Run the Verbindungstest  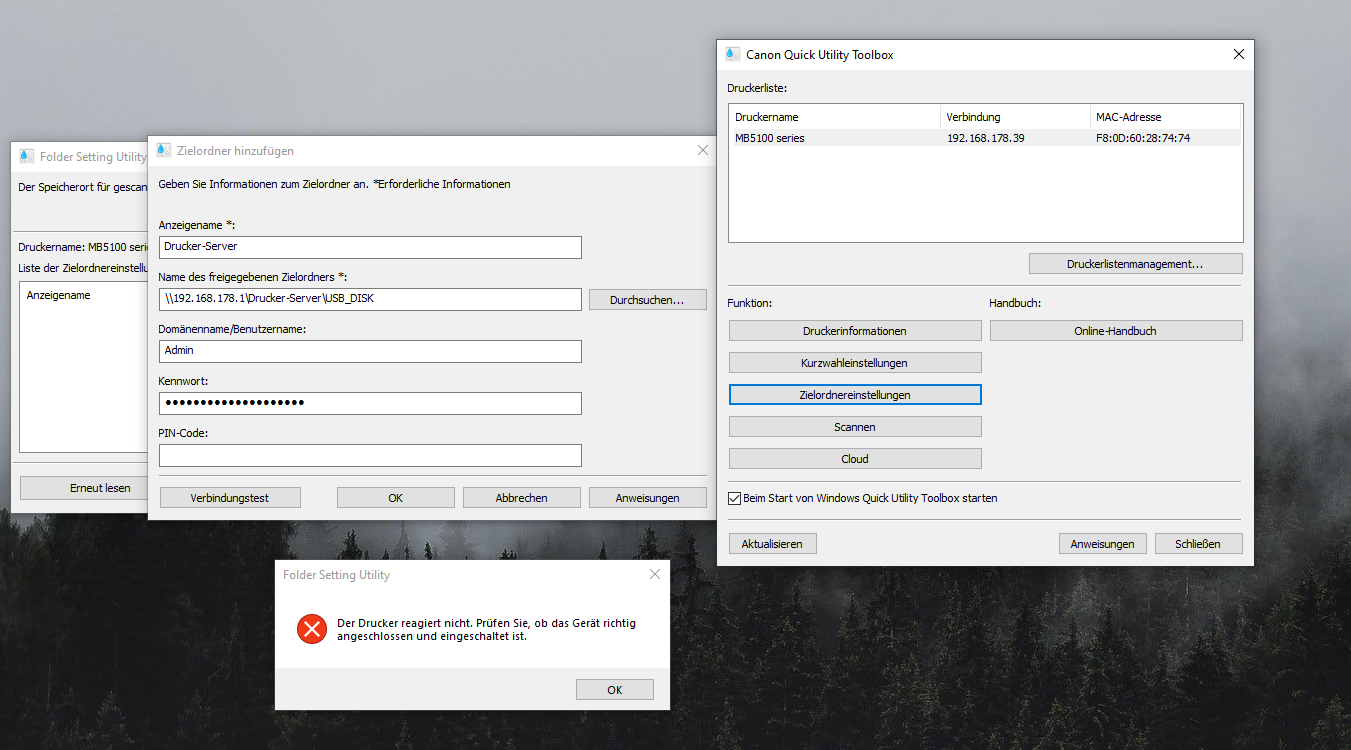click(230, 498)
